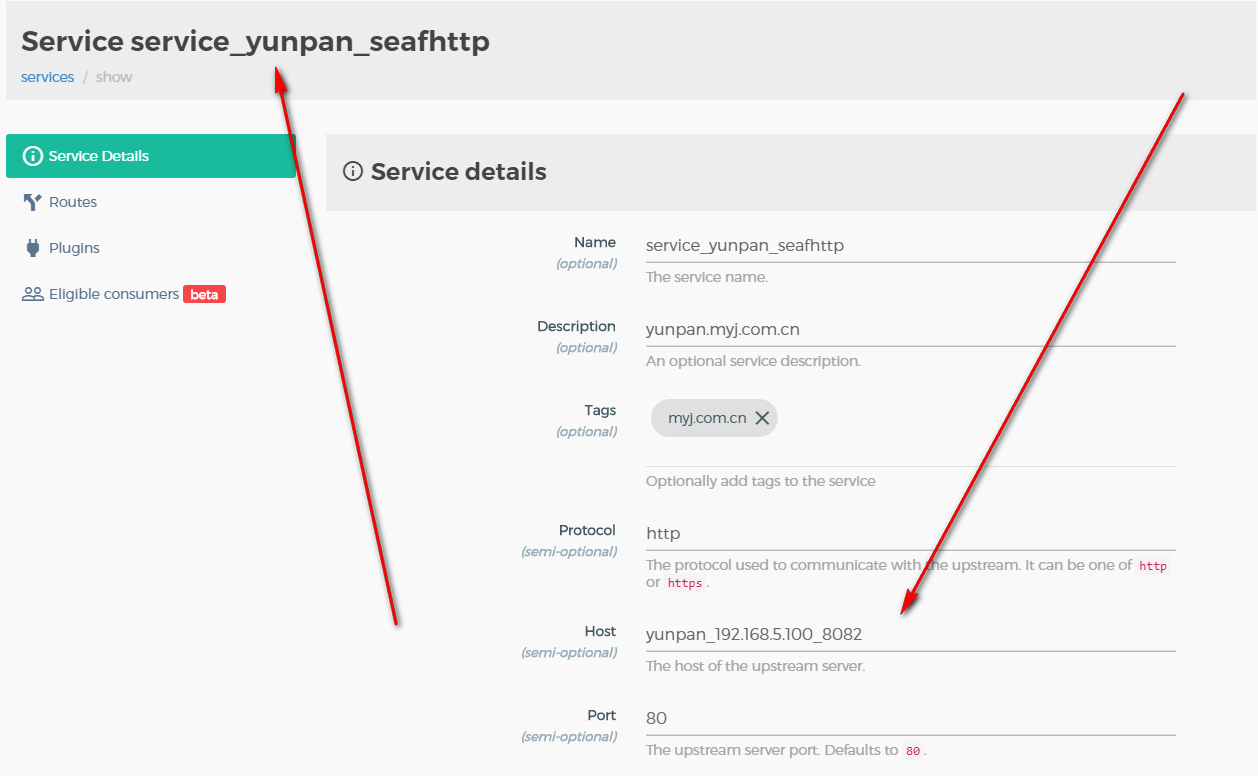This screenshot has height=776, width=1258.
Task: Click the Routes fork icon
Action: pos(32,202)
